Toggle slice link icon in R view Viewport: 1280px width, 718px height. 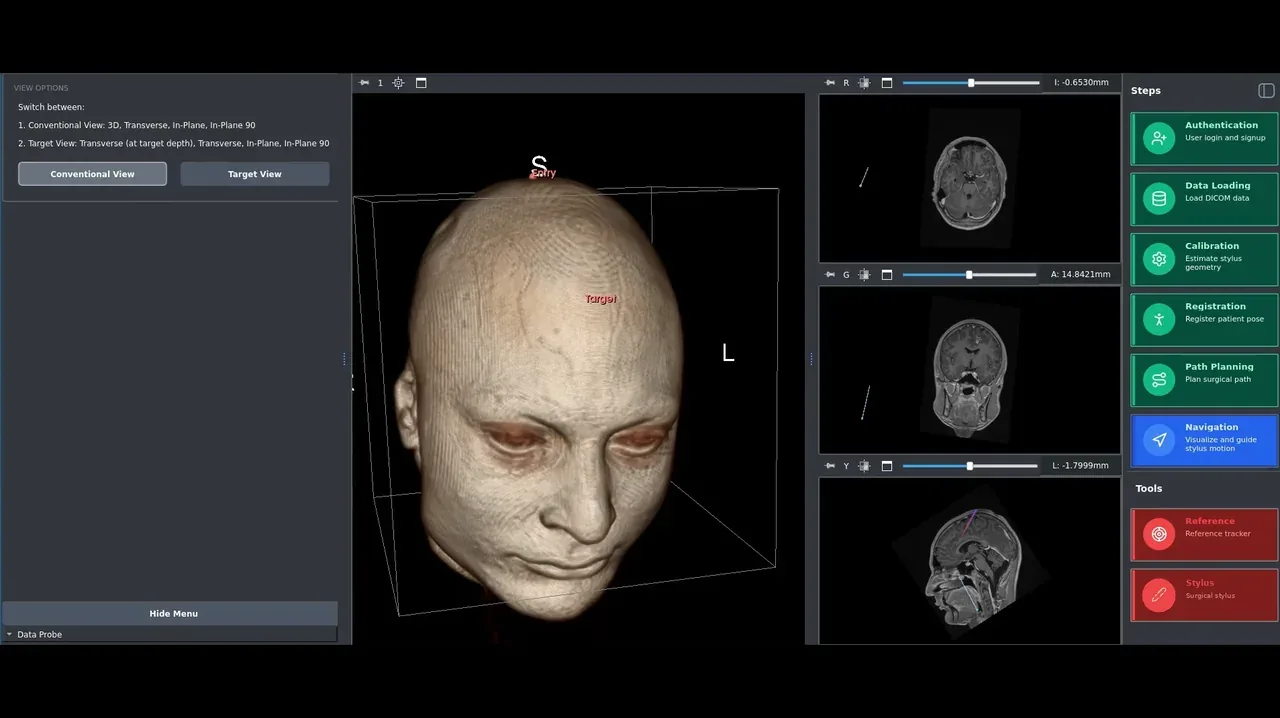pos(864,83)
